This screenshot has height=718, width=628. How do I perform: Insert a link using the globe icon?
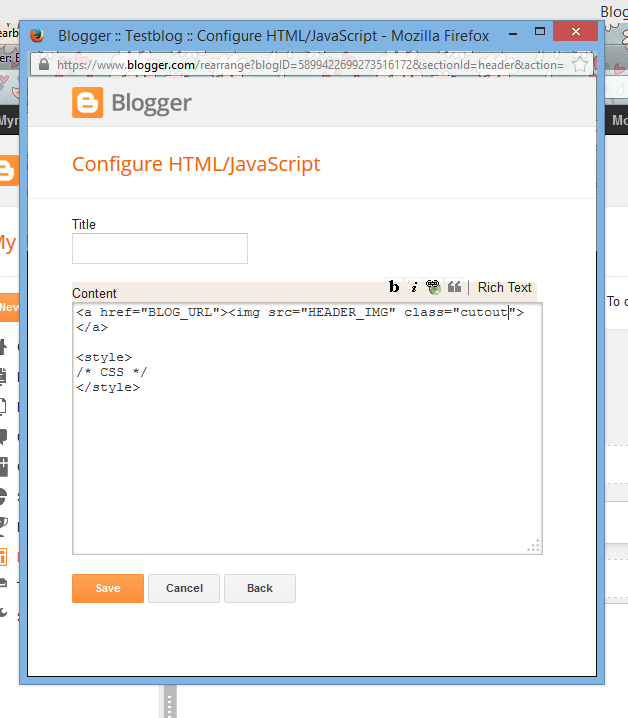coord(433,287)
